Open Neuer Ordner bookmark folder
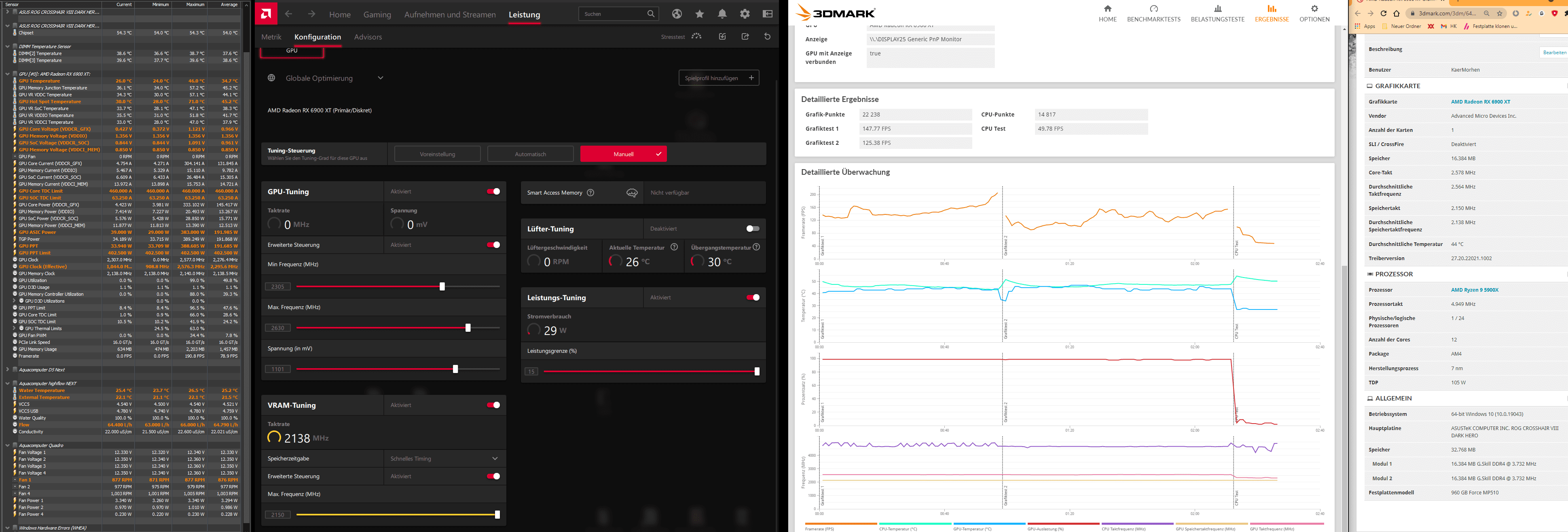Screen dimensions: 1568x532 (x=1401, y=26)
